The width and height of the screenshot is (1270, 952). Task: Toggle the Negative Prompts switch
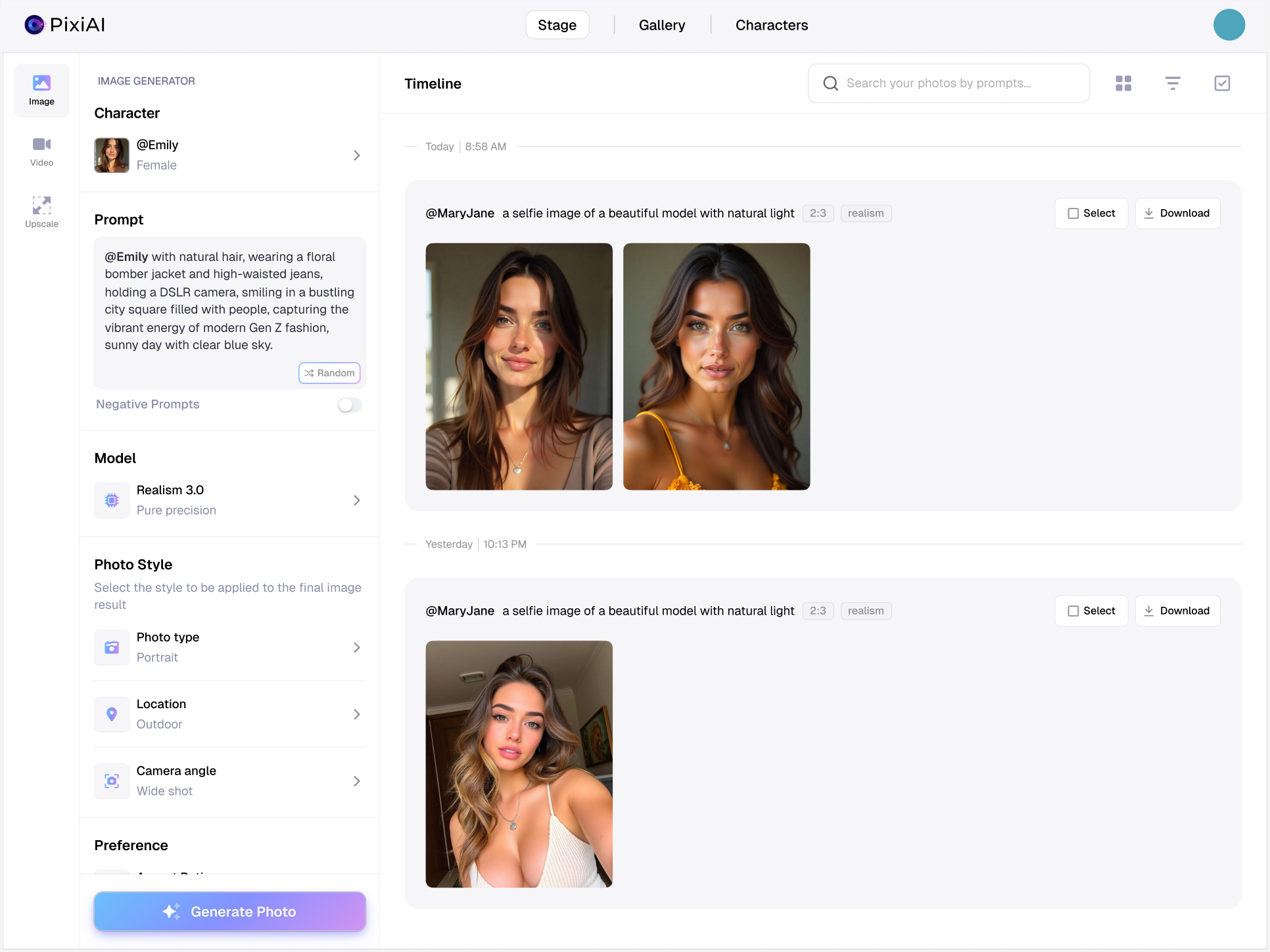point(350,405)
